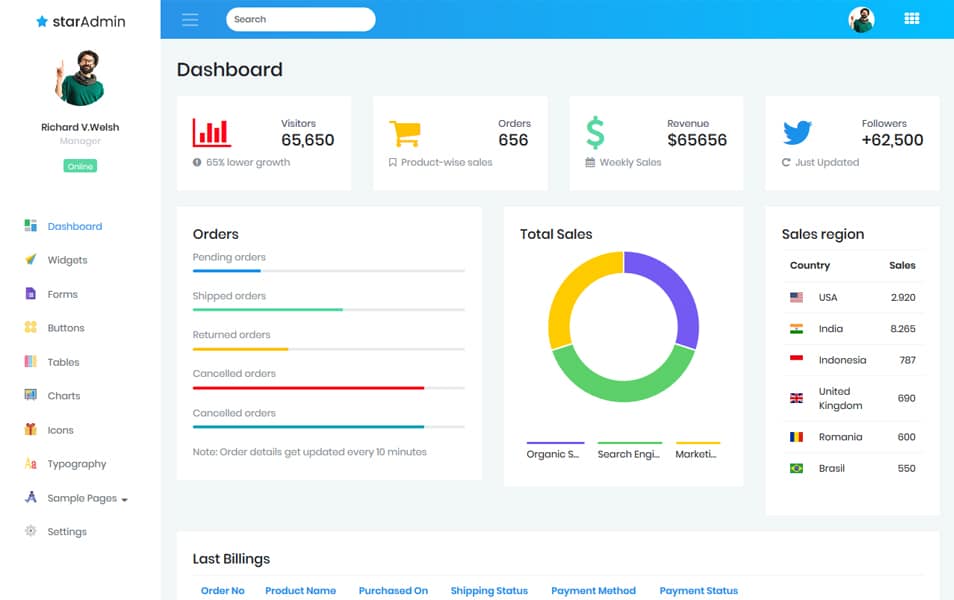Click into the Search input field
This screenshot has height=600, width=954.
click(300, 19)
